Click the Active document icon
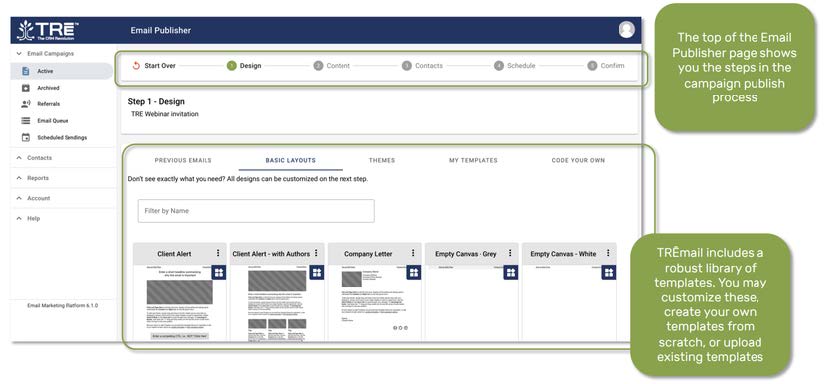This screenshot has width=827, height=384. click(x=25, y=71)
